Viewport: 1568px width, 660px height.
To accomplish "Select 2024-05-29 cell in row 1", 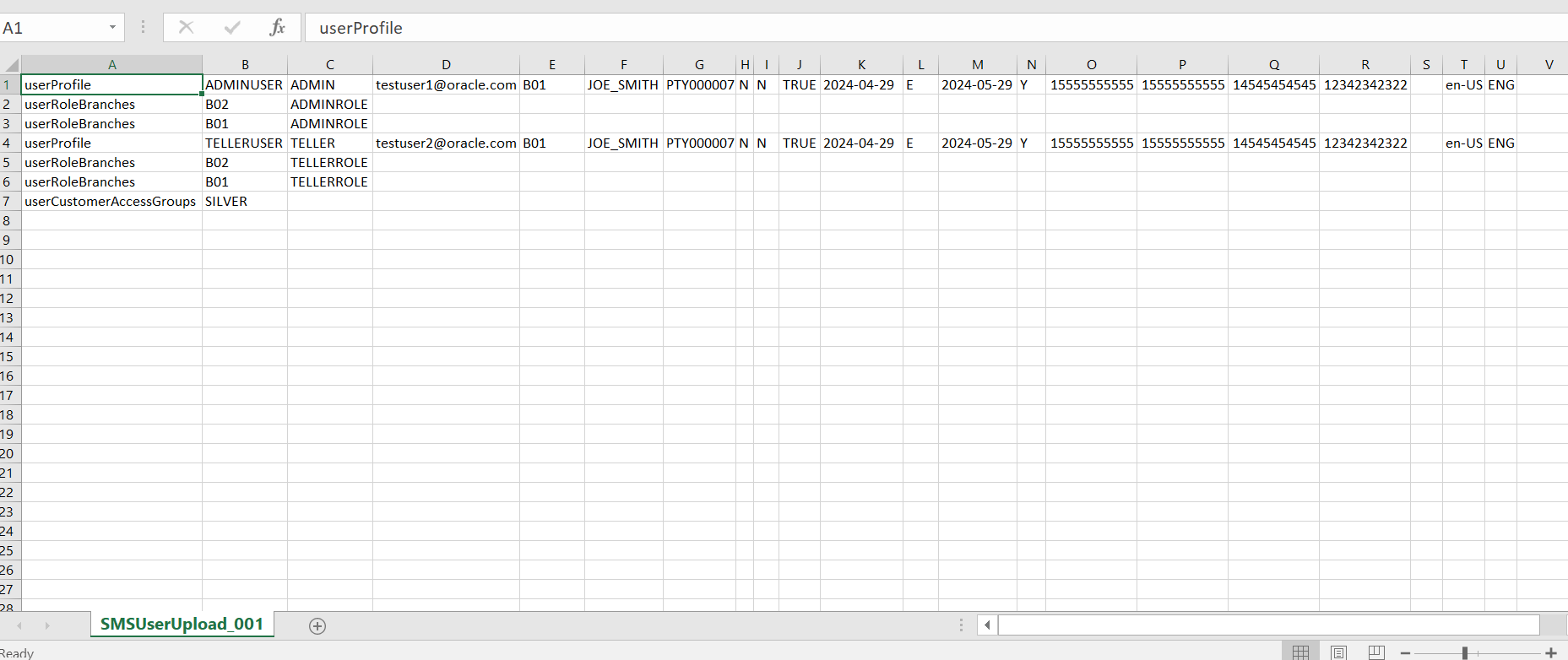I will click(977, 85).
